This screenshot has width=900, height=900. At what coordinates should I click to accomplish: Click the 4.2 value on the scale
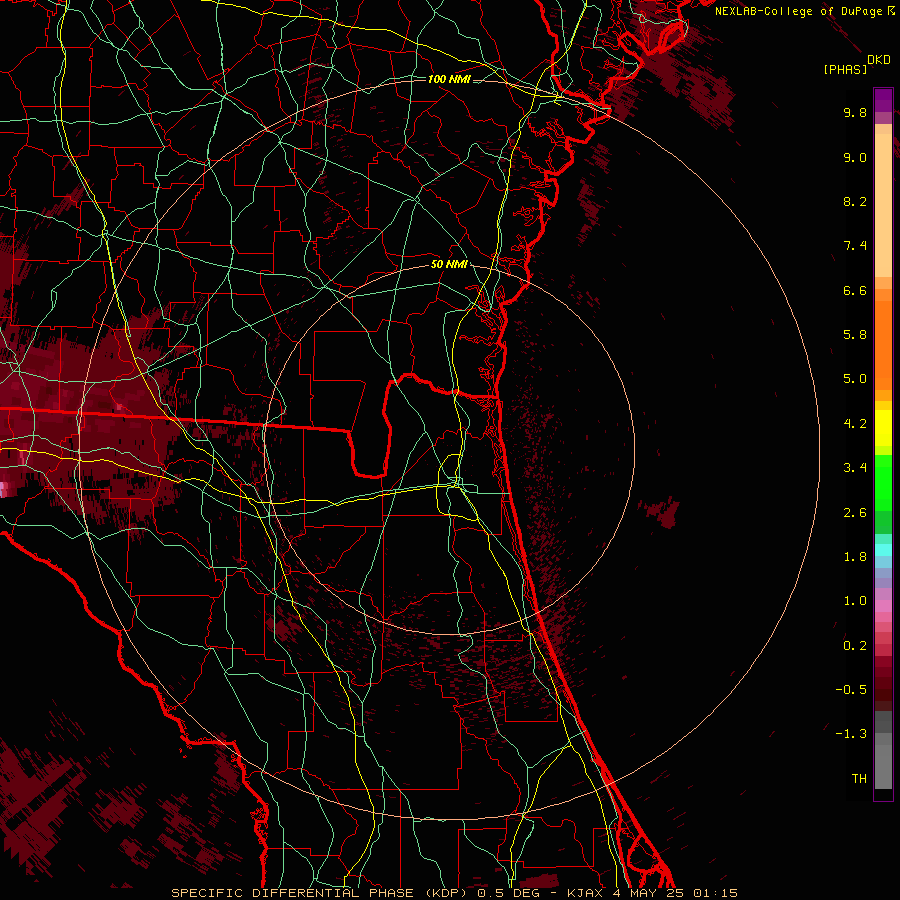(x=855, y=424)
